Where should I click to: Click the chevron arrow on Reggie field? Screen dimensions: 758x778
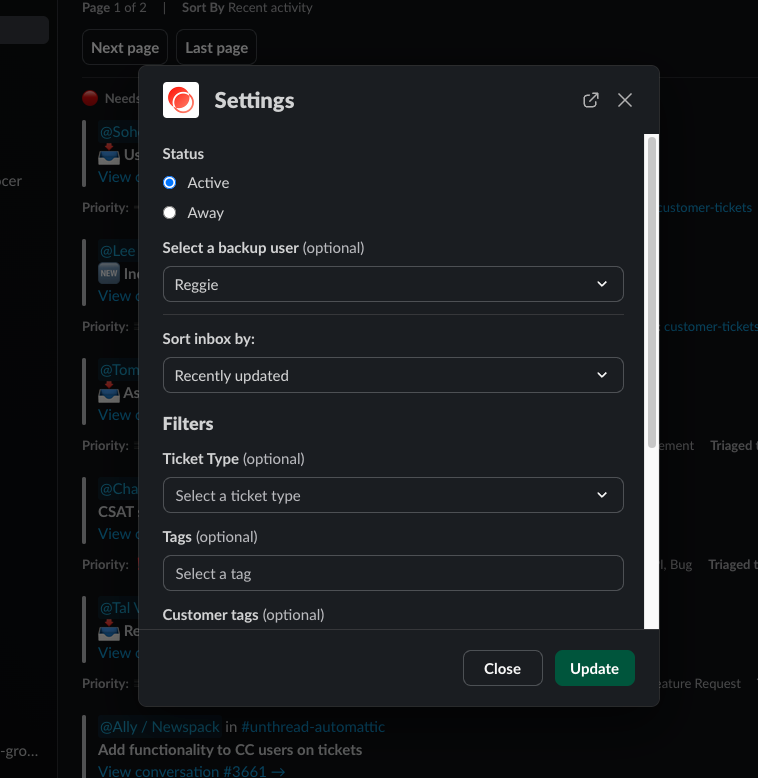point(602,284)
